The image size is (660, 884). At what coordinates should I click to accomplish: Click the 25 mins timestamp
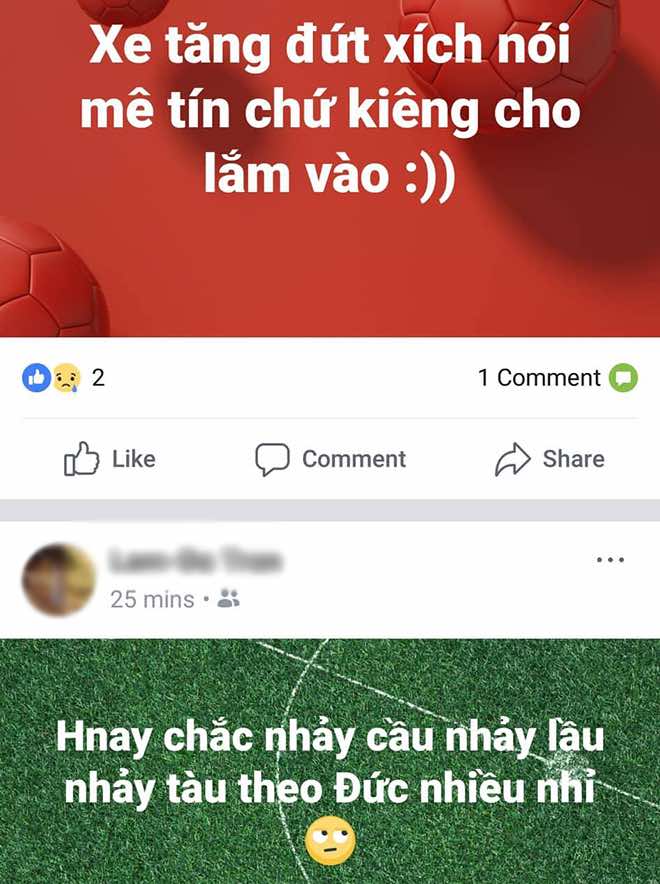coord(152,599)
